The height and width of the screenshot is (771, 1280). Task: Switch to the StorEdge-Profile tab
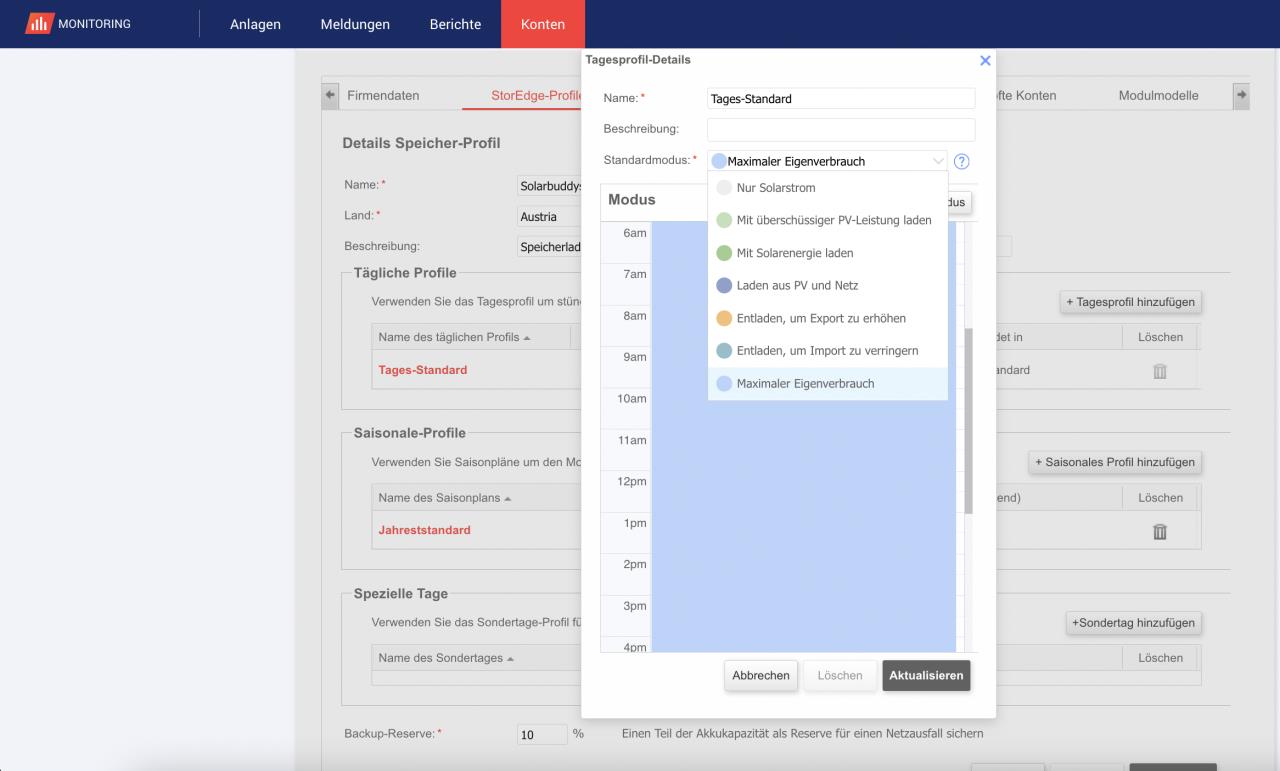(536, 96)
